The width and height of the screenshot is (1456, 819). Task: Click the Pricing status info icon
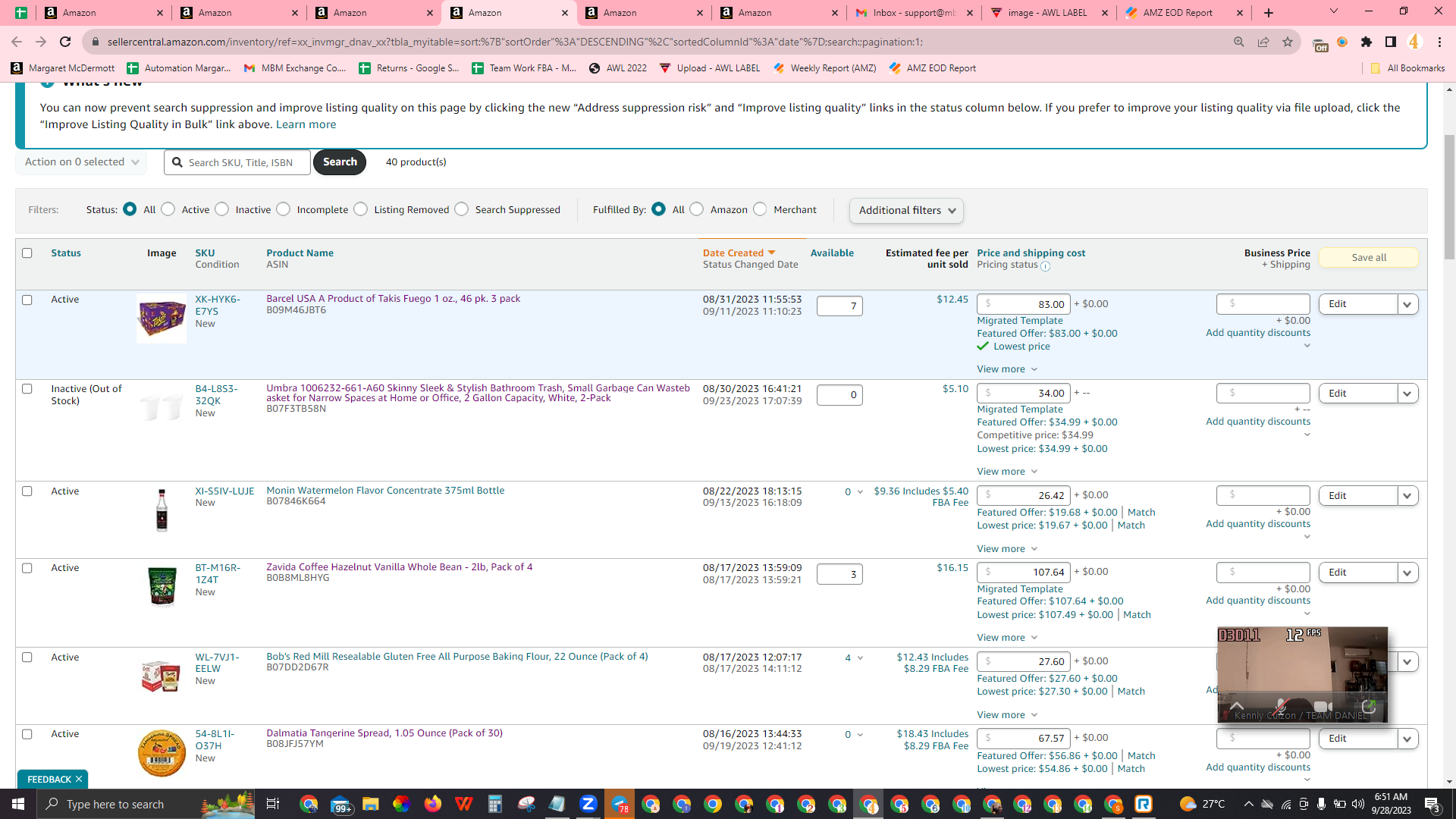click(1046, 266)
